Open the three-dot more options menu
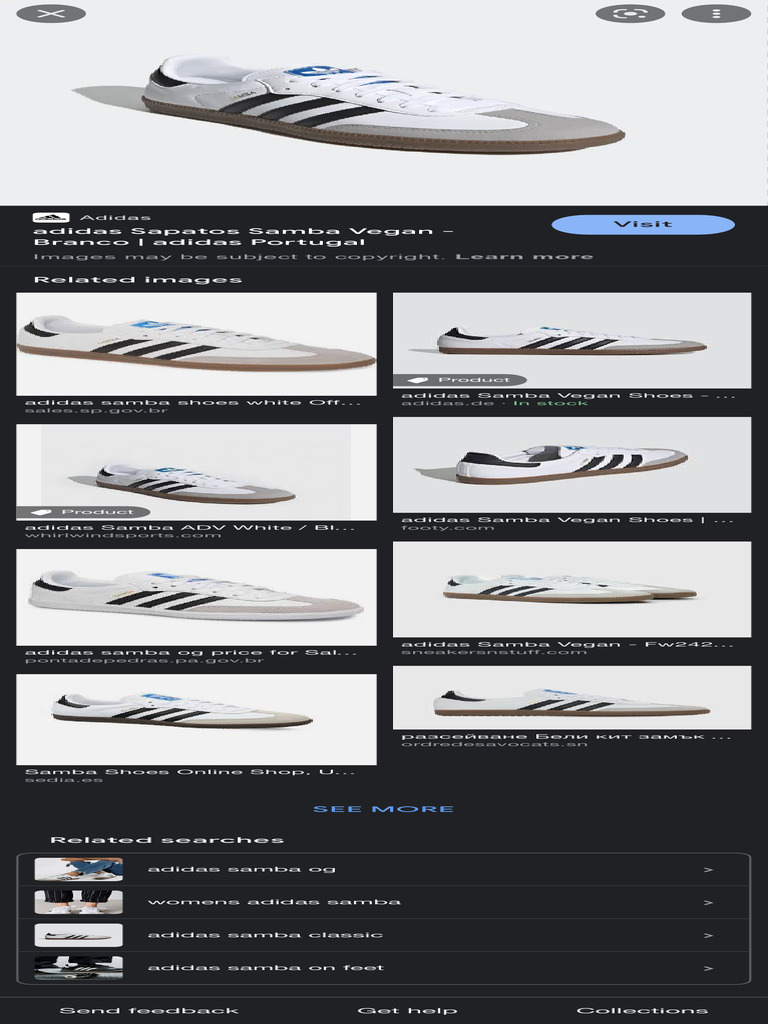The image size is (768, 1024). 716,14
